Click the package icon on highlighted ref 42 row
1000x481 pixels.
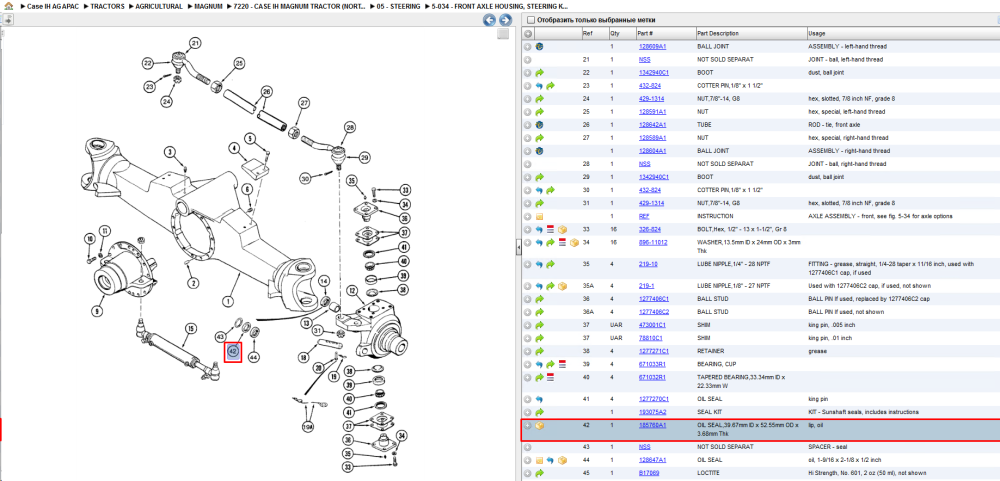tap(540, 426)
